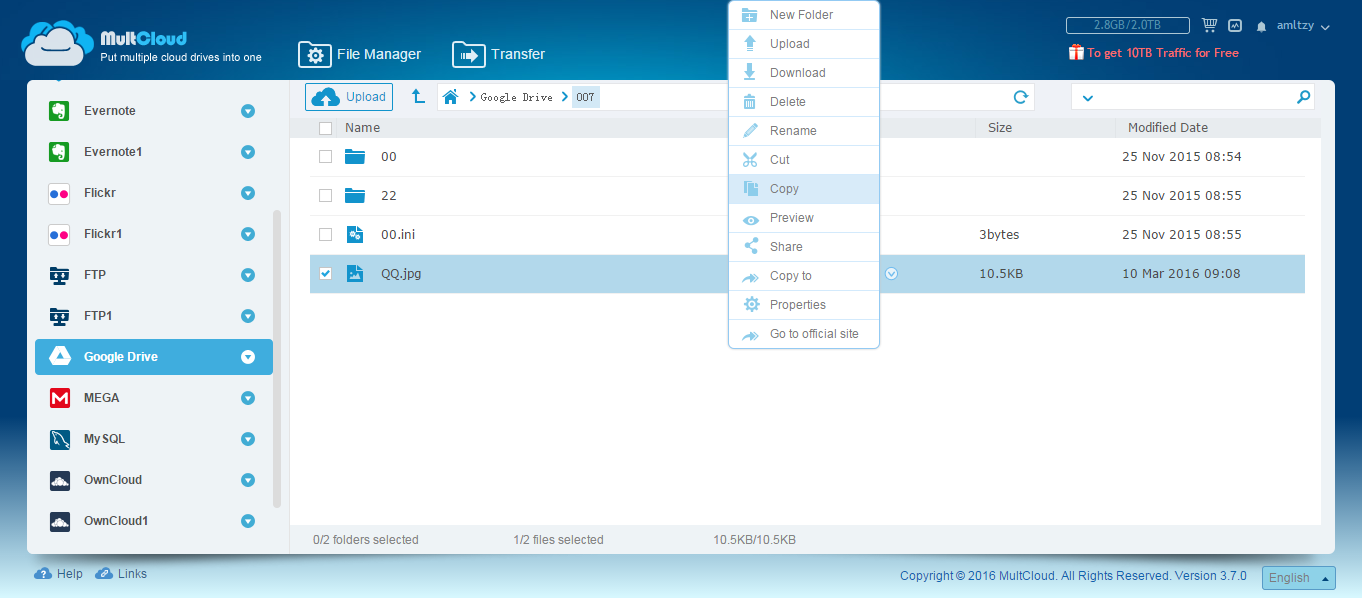
Task: Choose Upload in the context menu
Action: pos(804,44)
